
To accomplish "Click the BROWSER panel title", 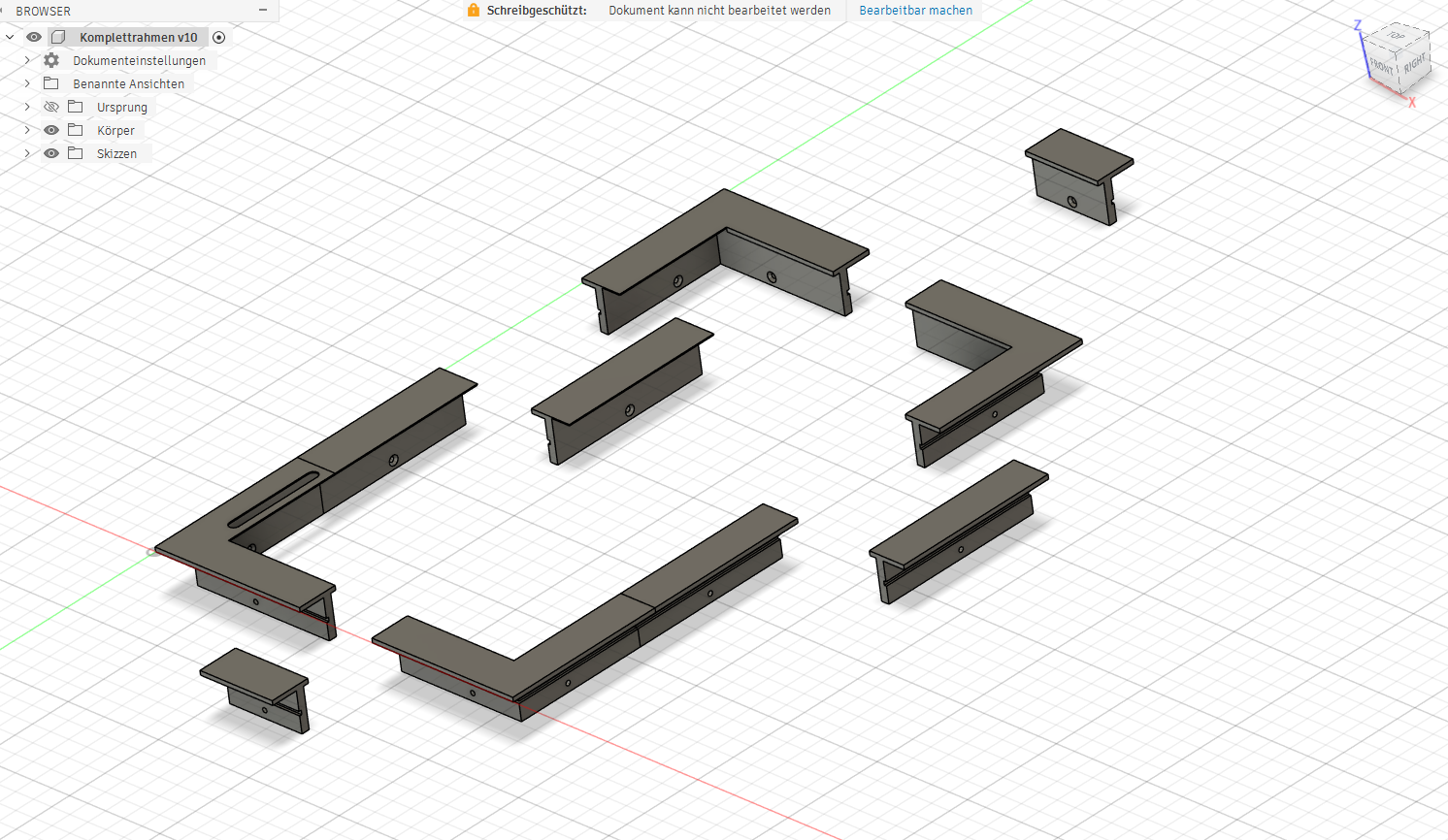I will (43, 11).
